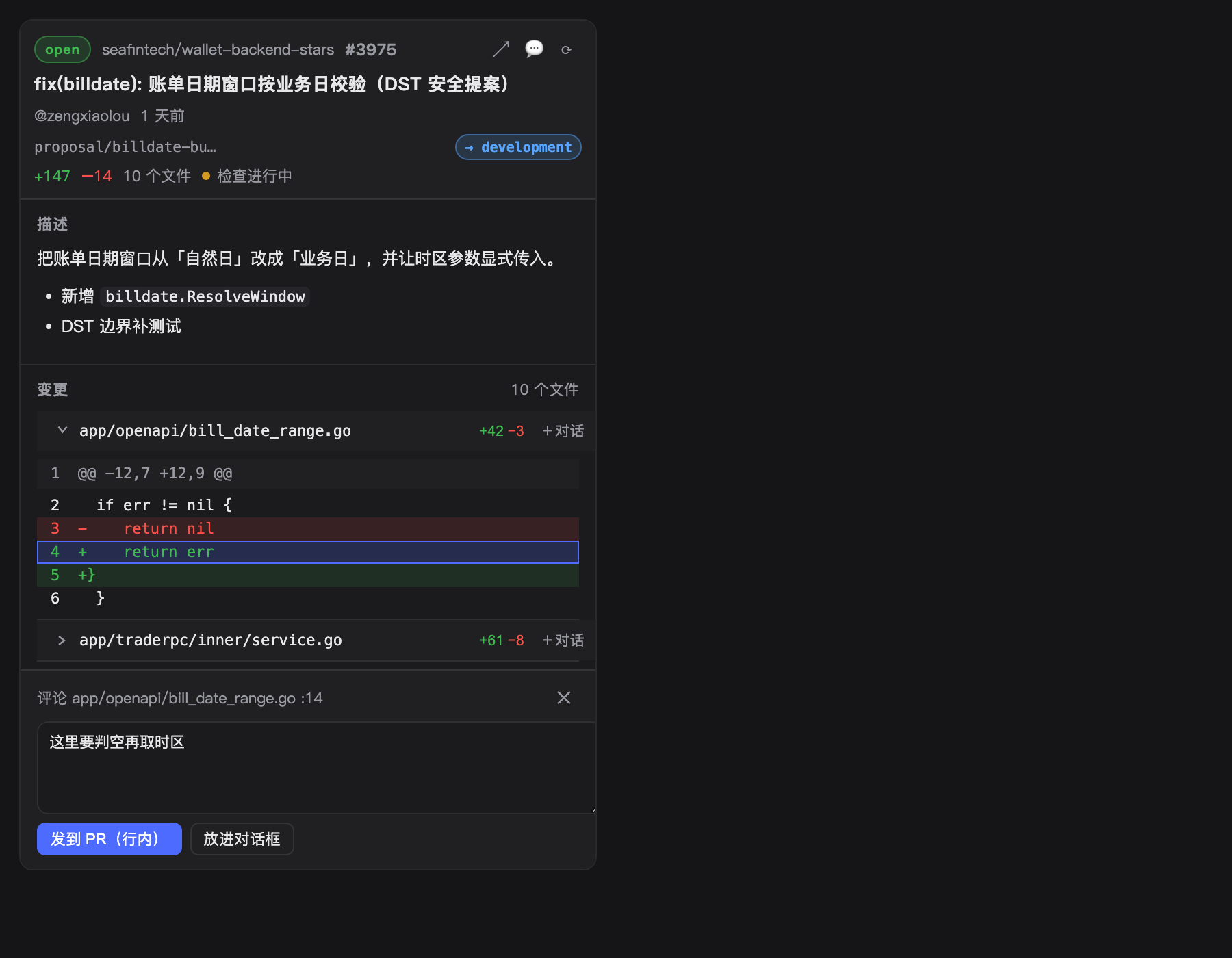This screenshot has width=1232, height=958.
Task: Collapse the bill_date_range.go file diff
Action: (62, 430)
